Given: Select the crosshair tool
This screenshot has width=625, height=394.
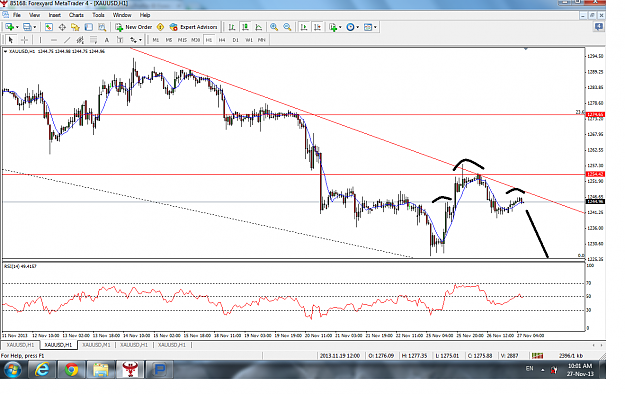Looking at the screenshot, I should point(24,40).
